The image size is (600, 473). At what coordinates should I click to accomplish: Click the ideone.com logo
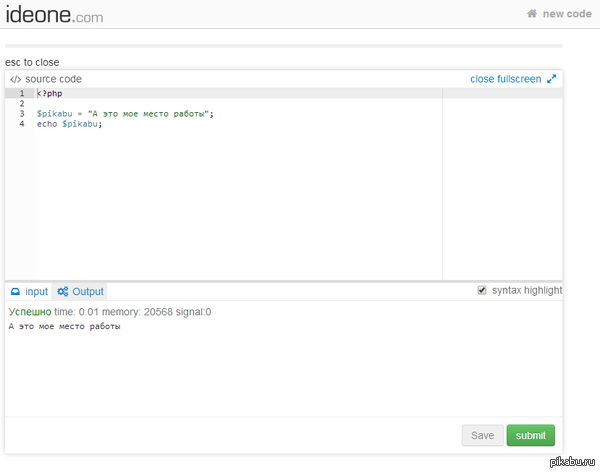point(53,15)
